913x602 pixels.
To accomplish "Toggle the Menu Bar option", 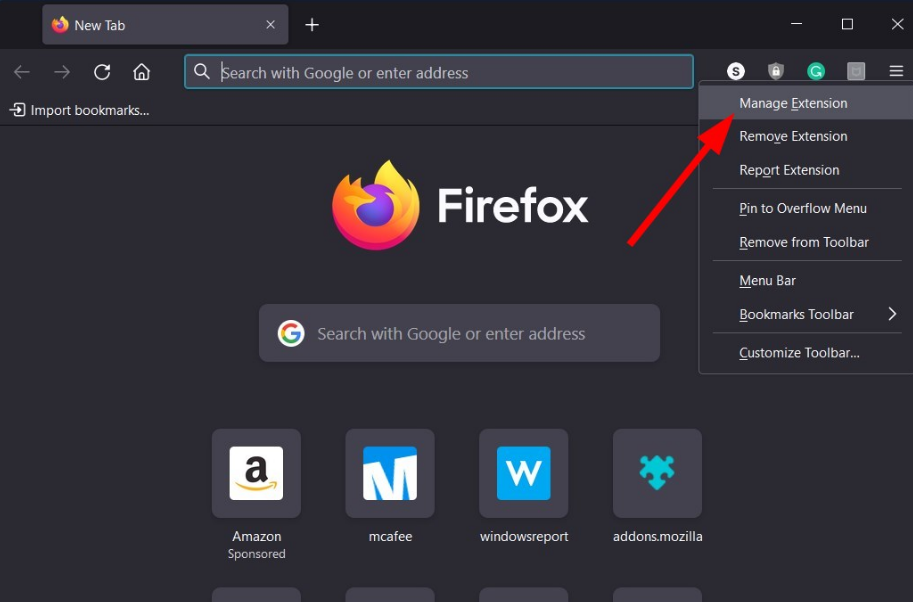I will point(806,281).
